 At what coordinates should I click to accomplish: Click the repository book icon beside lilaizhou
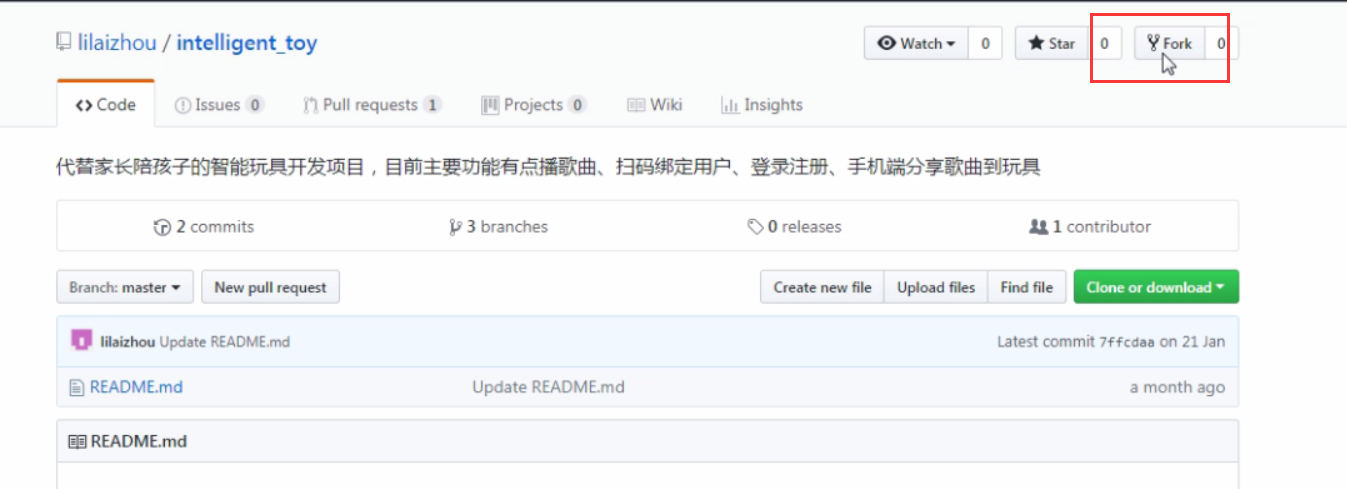pos(64,43)
